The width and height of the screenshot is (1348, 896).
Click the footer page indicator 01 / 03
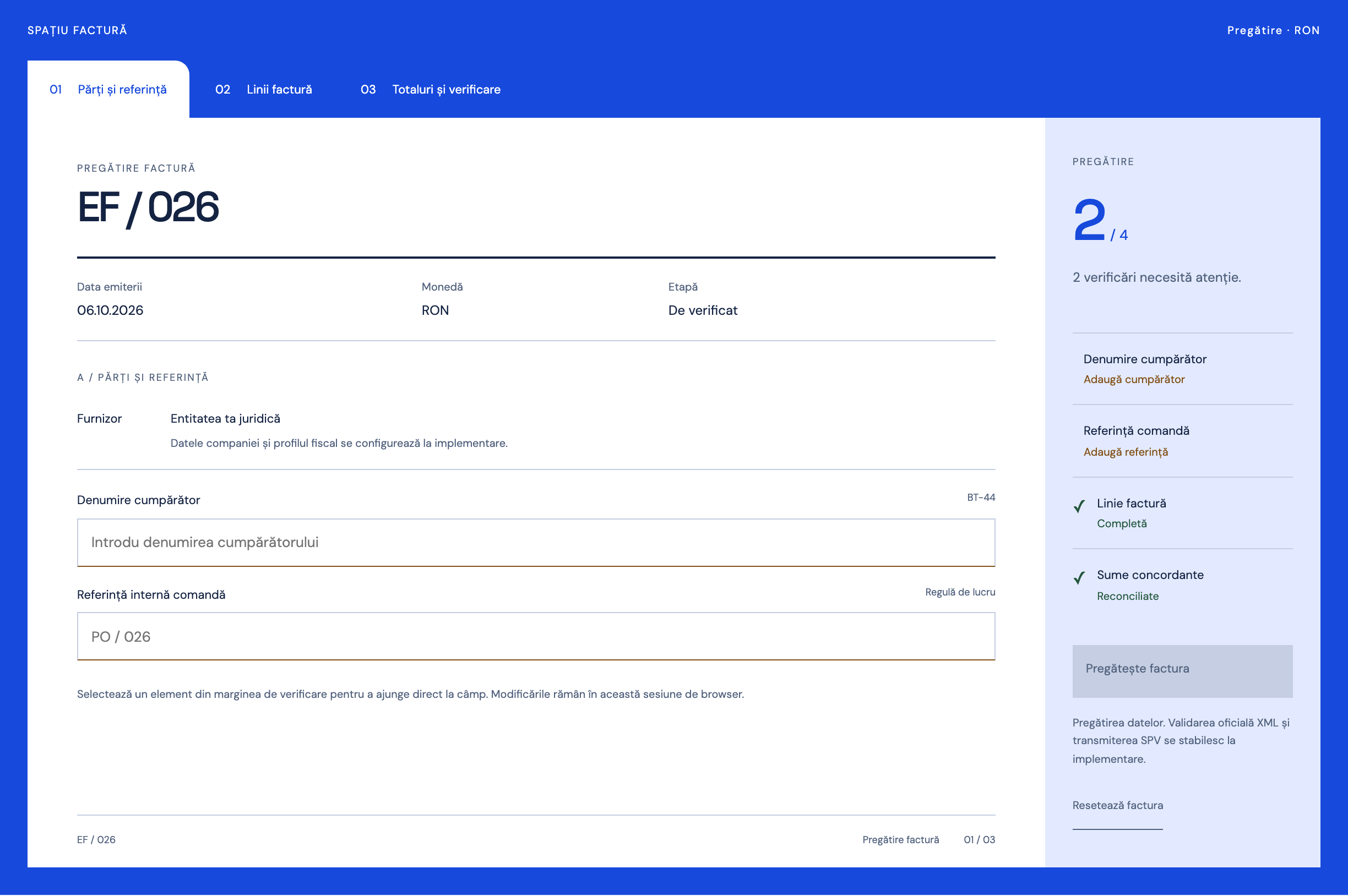click(x=979, y=839)
